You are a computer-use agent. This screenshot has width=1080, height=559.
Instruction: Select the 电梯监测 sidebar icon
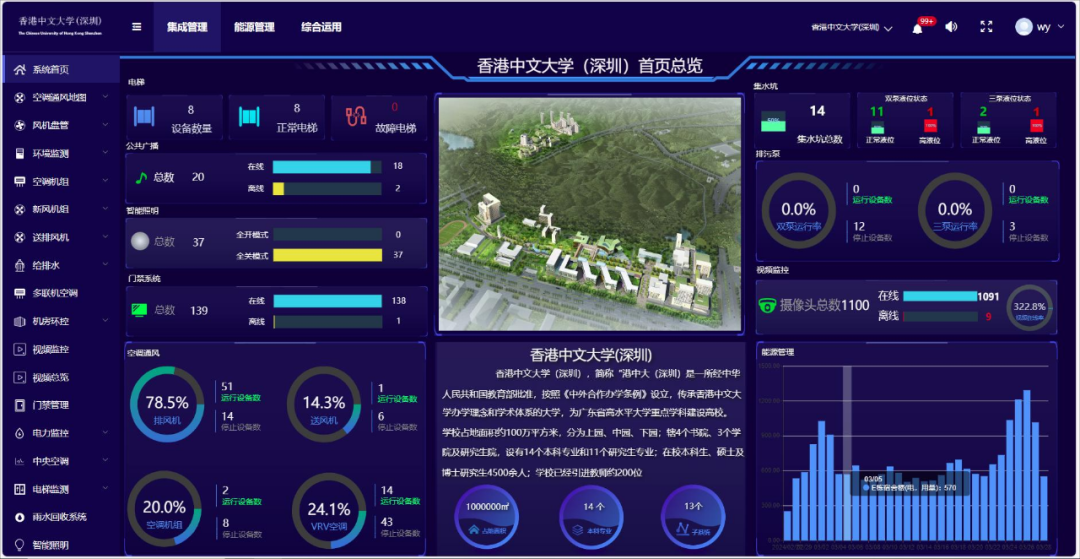pyautogui.click(x=20, y=489)
